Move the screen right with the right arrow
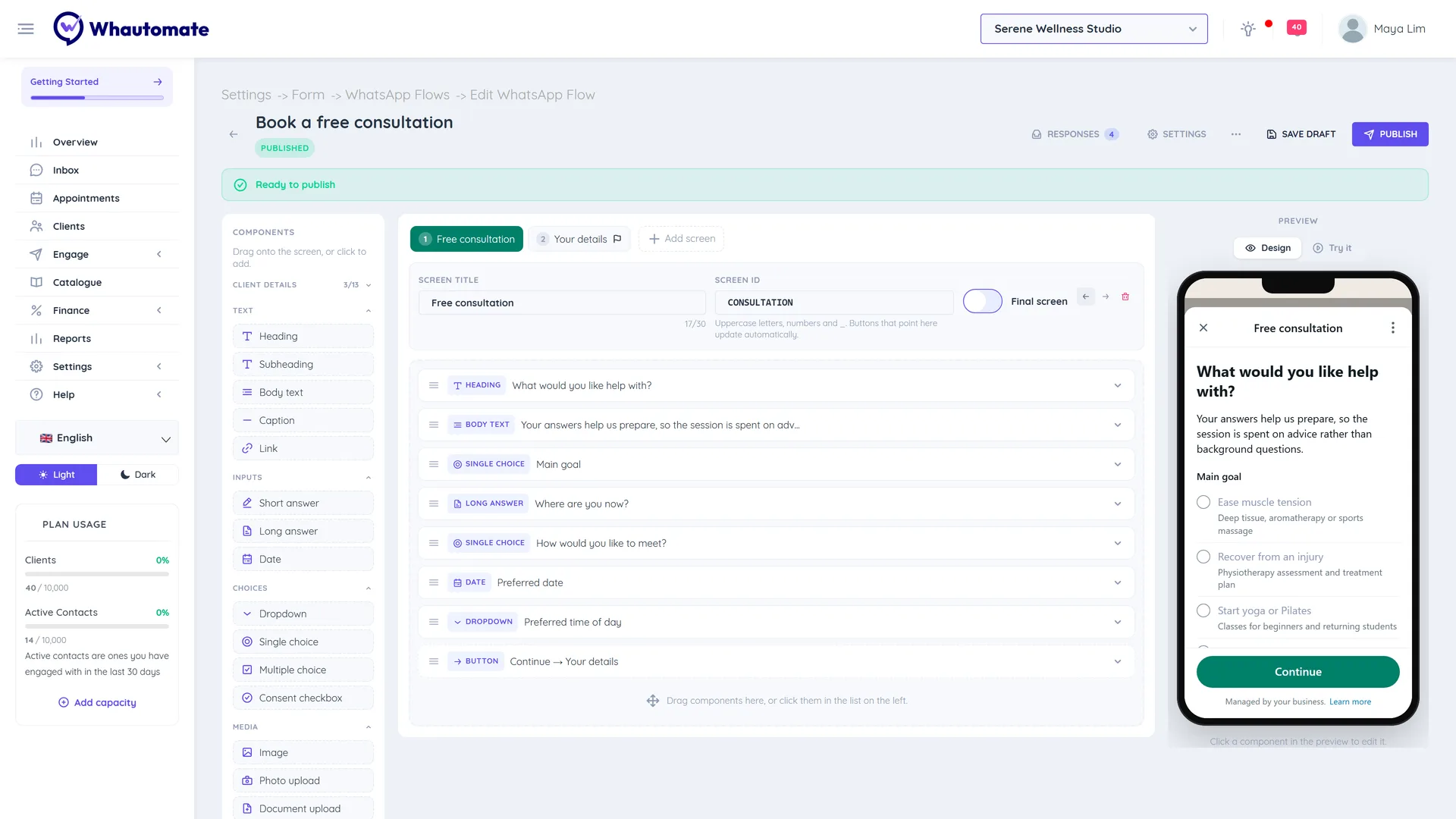 [1106, 297]
